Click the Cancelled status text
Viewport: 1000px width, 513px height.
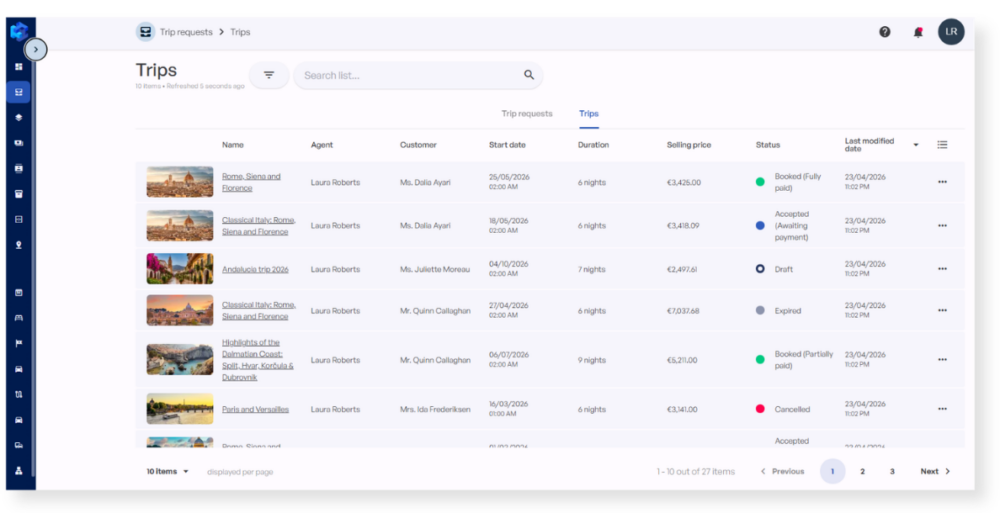pos(792,409)
